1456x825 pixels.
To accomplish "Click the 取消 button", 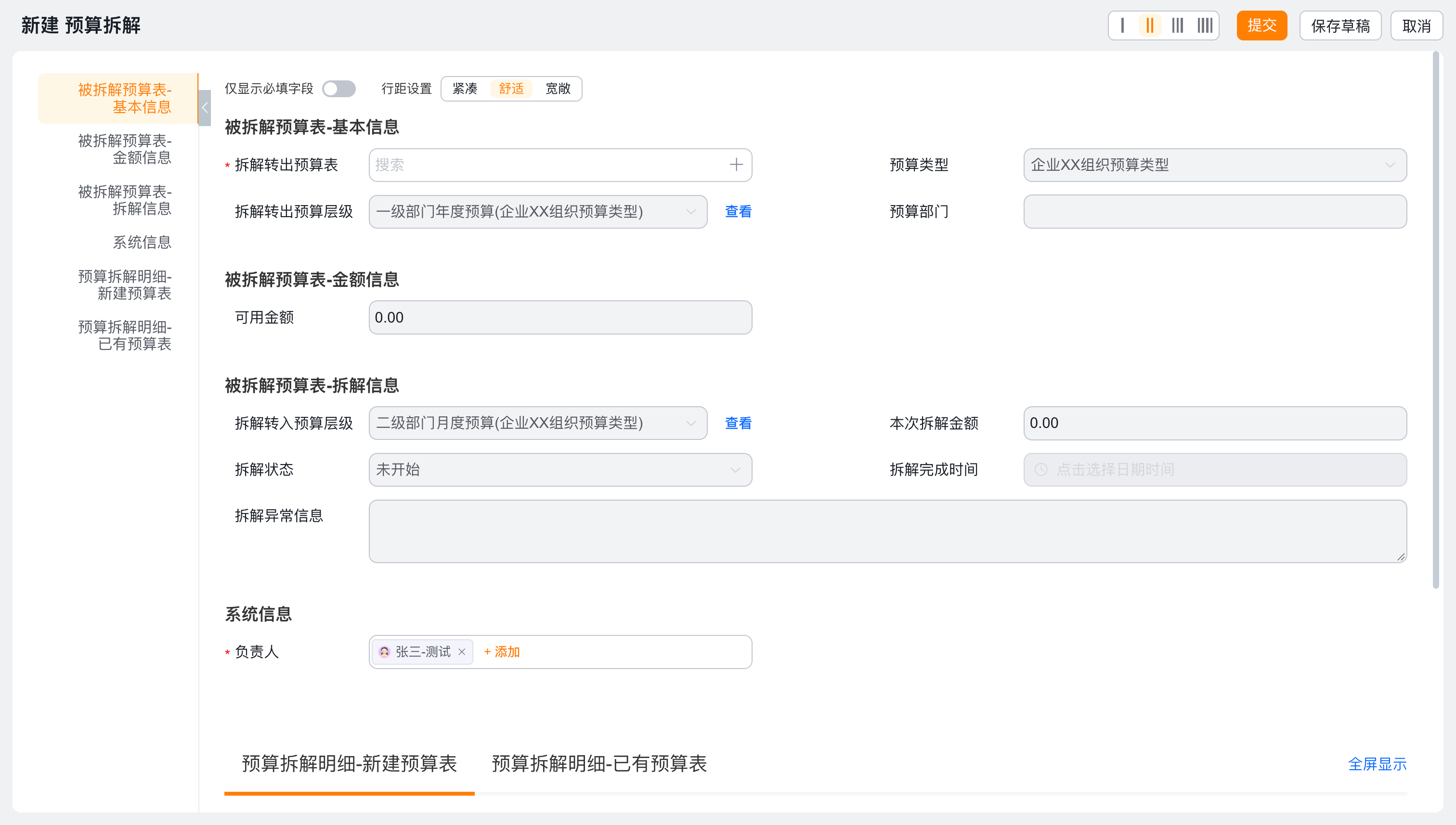I will coord(1417,26).
